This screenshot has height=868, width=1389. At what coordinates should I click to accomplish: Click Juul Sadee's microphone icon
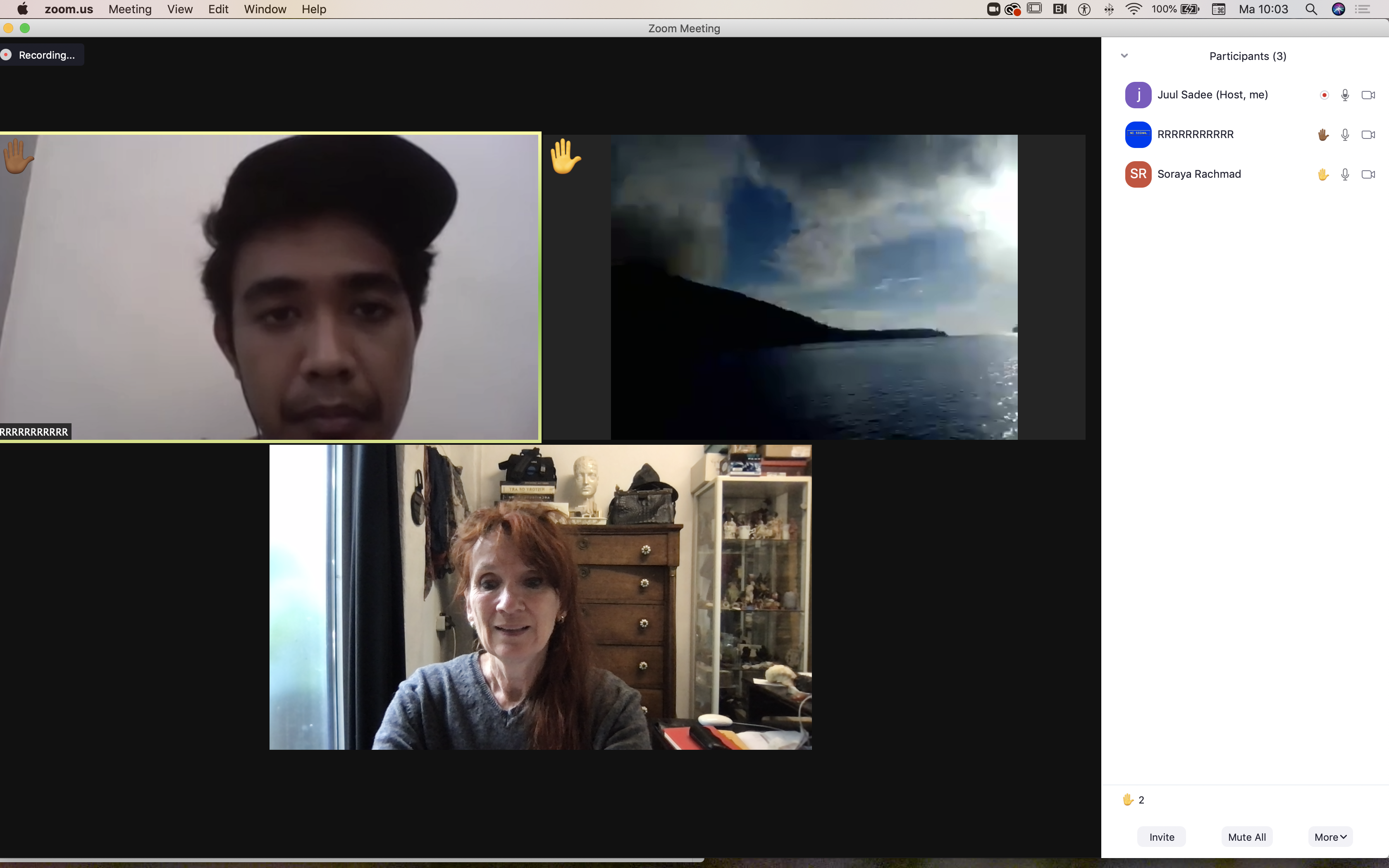click(x=1345, y=95)
